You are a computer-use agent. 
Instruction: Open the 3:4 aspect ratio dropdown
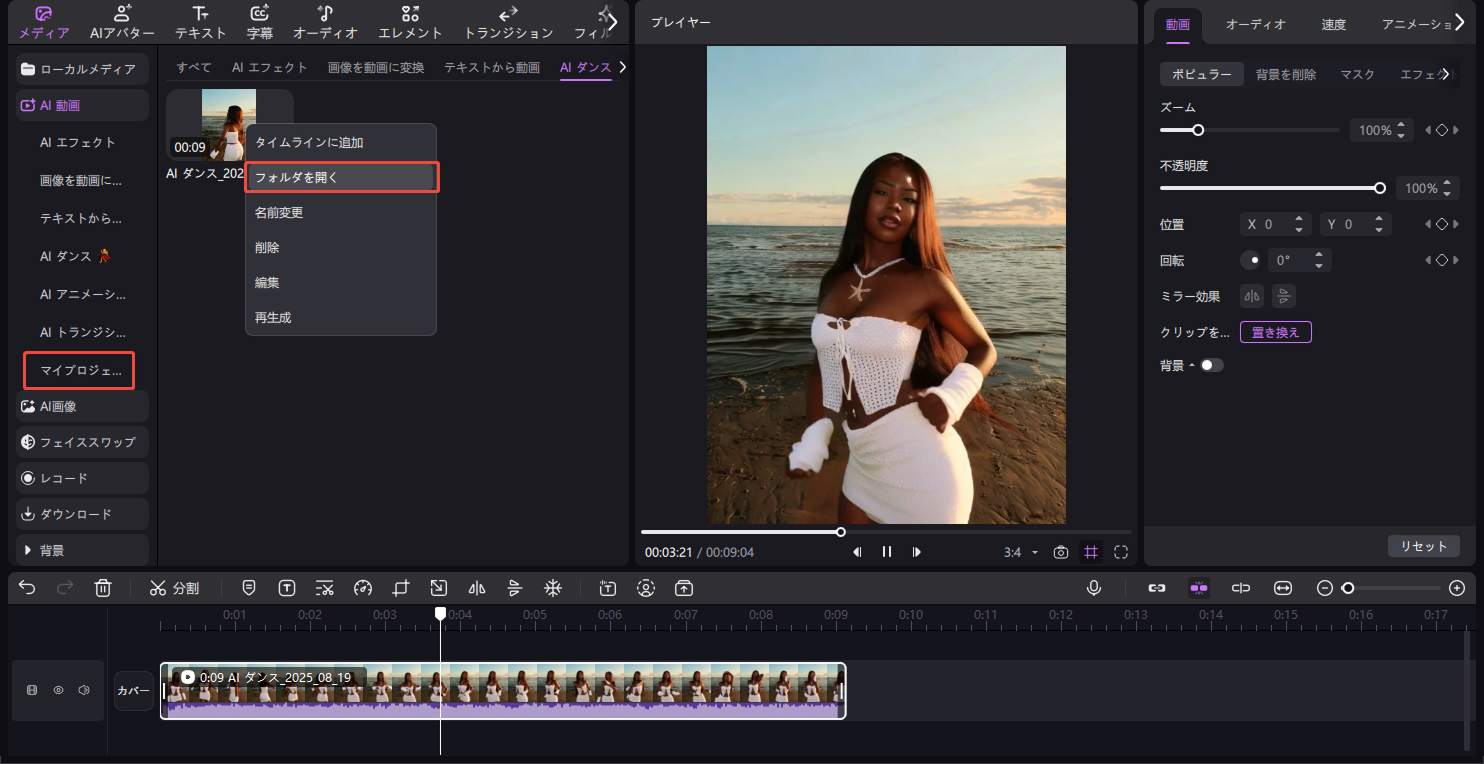pyautogui.click(x=1020, y=552)
